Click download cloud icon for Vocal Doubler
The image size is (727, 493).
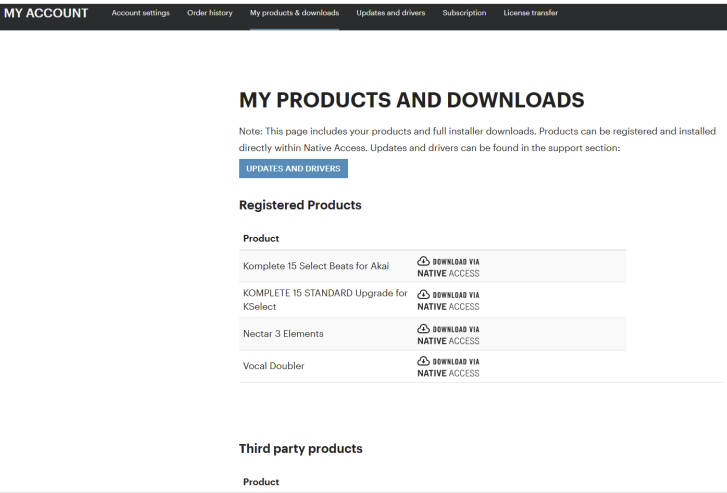tap(423, 361)
